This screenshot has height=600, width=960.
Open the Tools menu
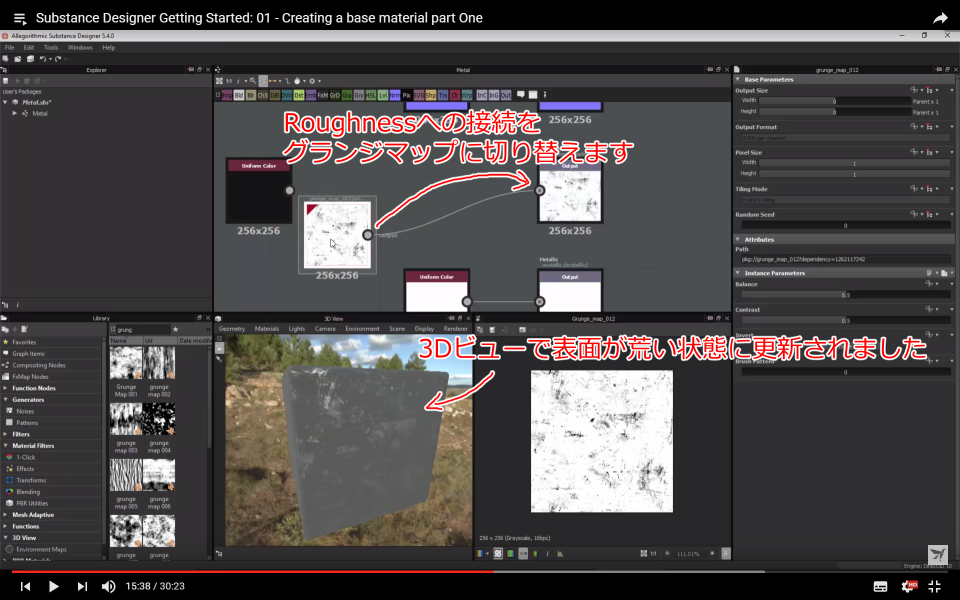pos(51,47)
